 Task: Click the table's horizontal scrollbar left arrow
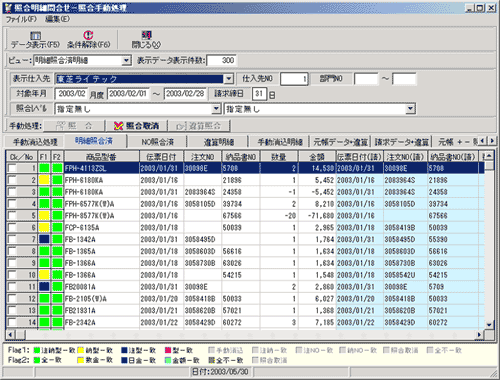click(x=11, y=334)
